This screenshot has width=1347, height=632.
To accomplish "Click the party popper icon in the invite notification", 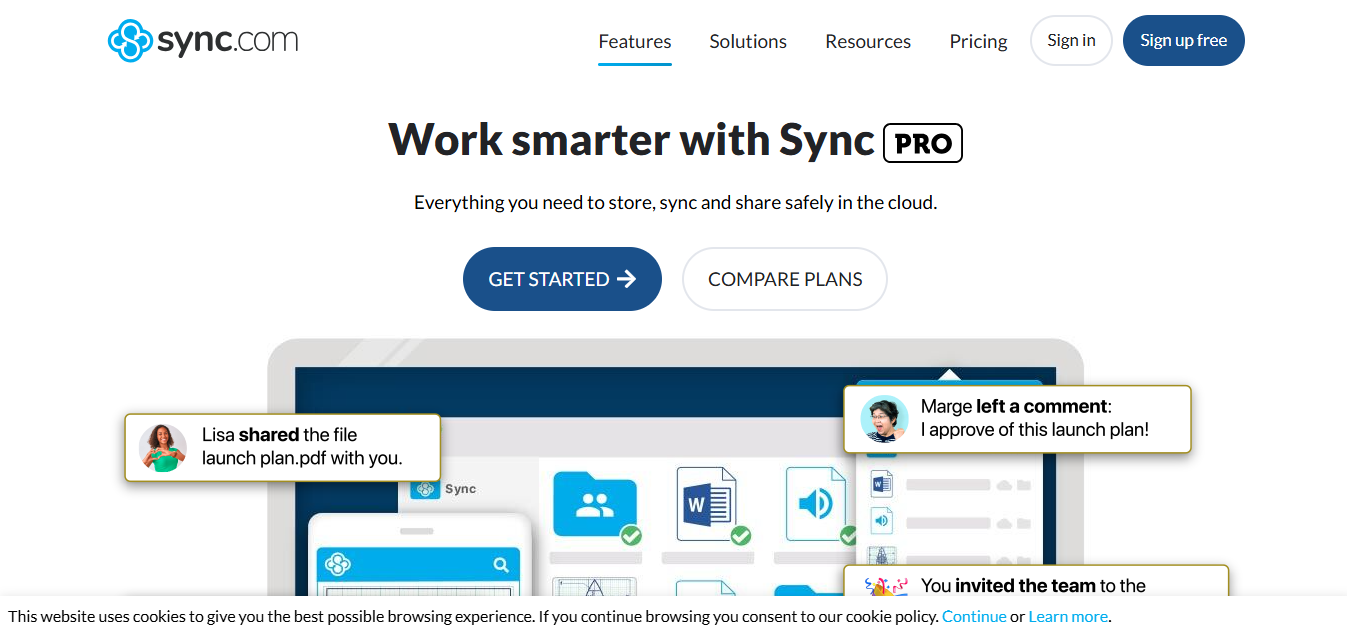I will pyautogui.click(x=884, y=586).
